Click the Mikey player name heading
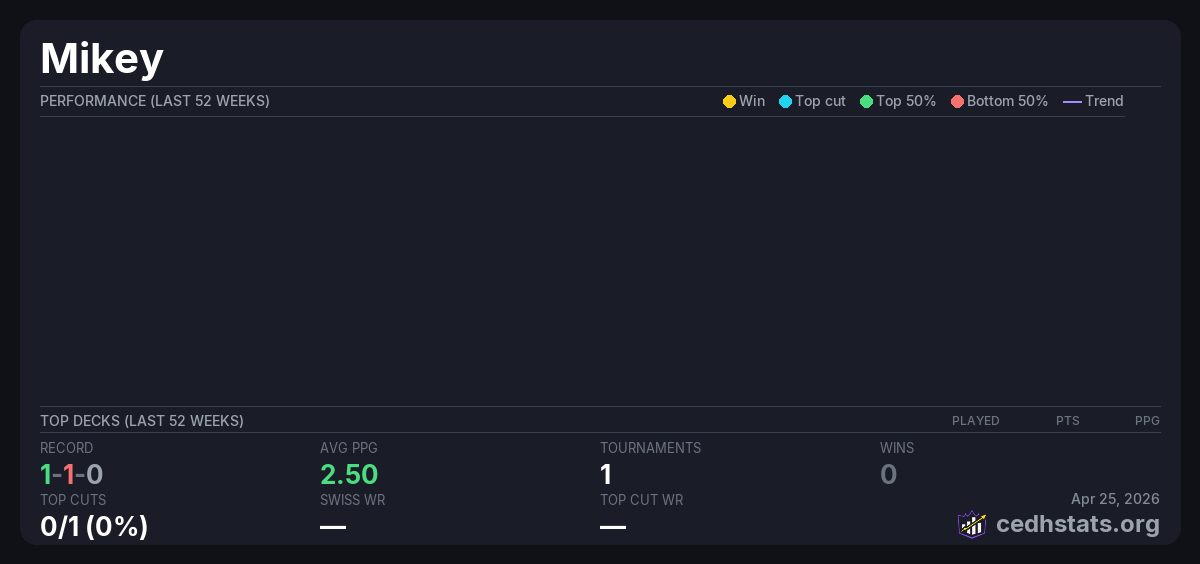The image size is (1200, 564). pos(102,59)
